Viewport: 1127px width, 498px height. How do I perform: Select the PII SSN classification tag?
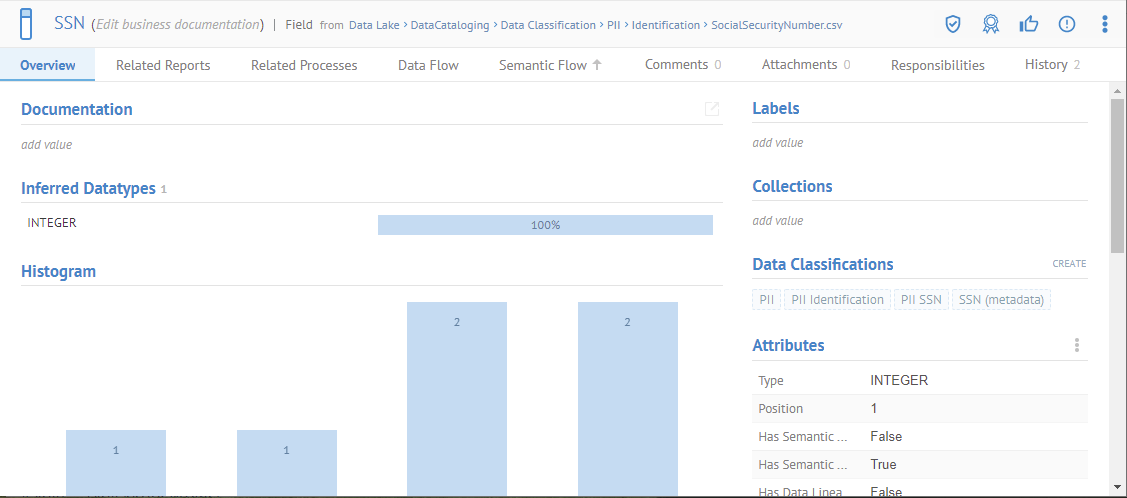coord(921,299)
